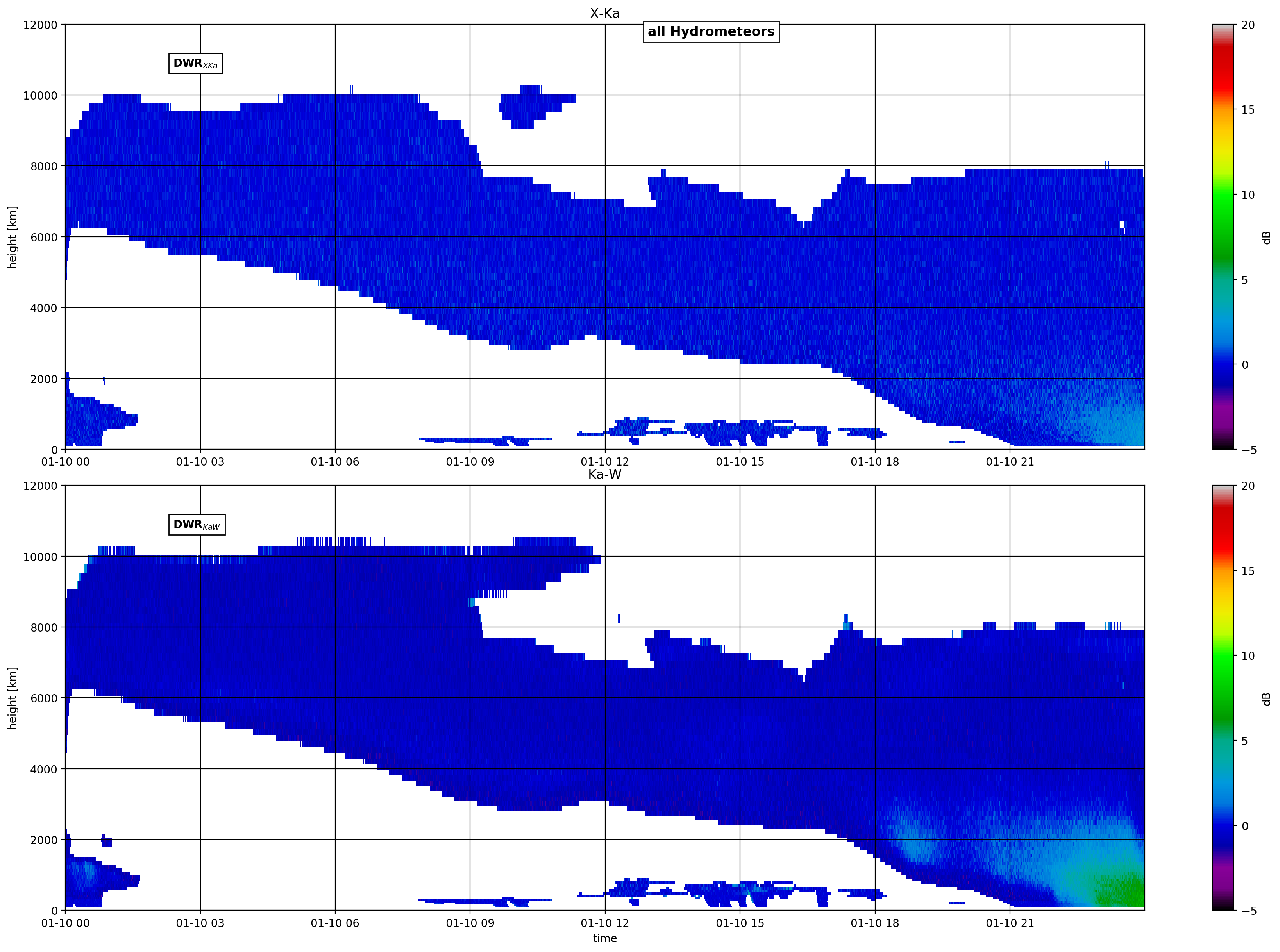Click the DWR XKa annotation box in the top plot
1280x952 pixels.
click(195, 63)
